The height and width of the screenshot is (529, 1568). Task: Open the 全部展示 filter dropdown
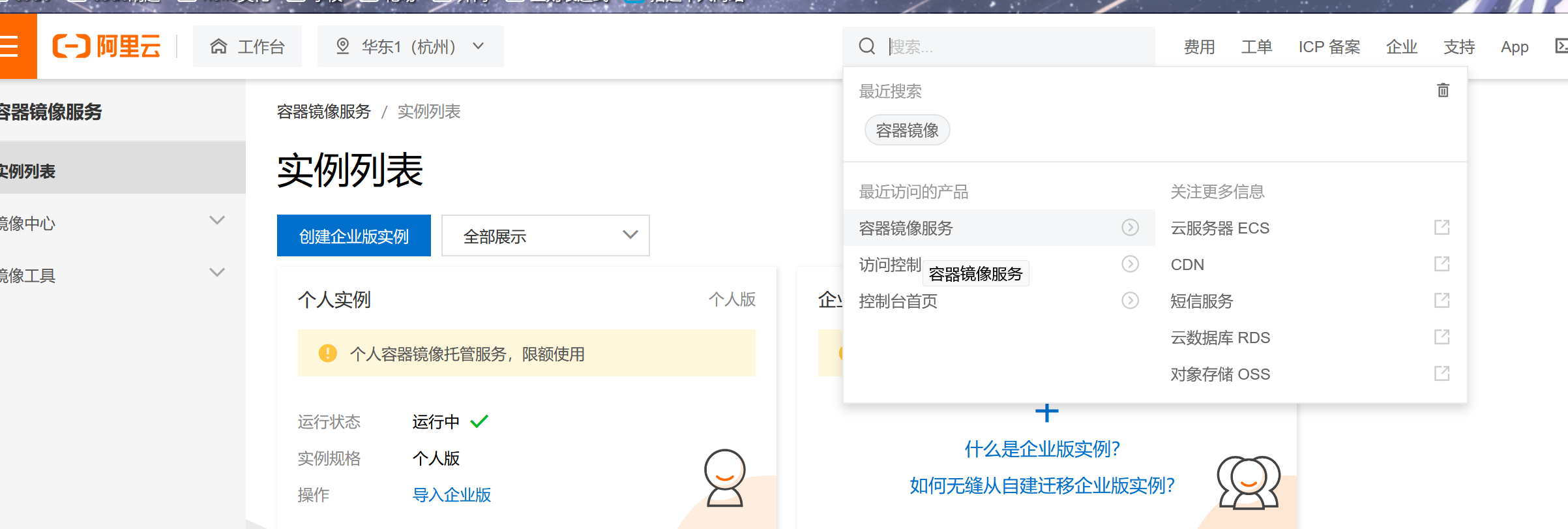[x=545, y=235]
